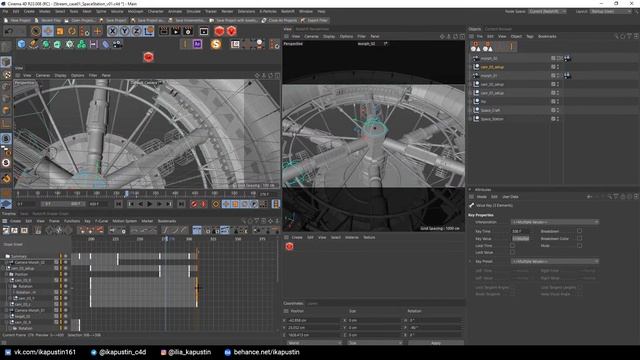640x360 pixels.
Task: Activate the Y axis lock icon
Action: coord(124,31)
